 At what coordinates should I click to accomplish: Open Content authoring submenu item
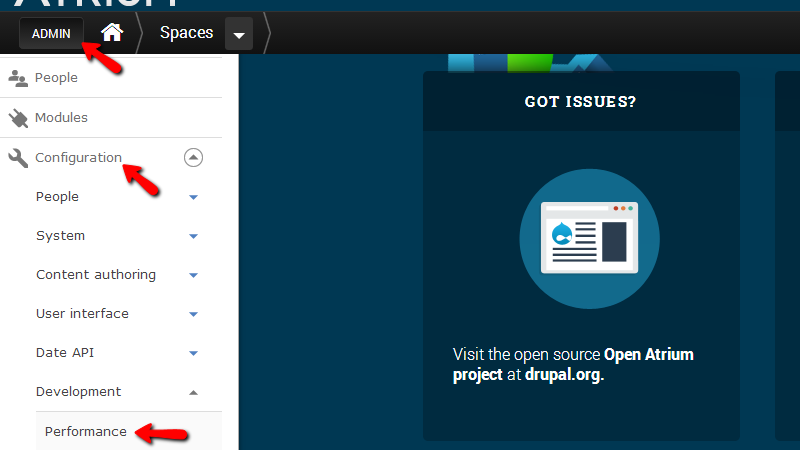click(96, 274)
